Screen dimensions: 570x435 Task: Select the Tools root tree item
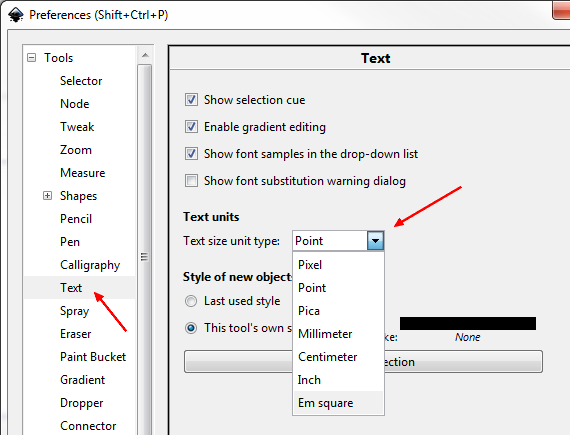pyautogui.click(x=59, y=58)
